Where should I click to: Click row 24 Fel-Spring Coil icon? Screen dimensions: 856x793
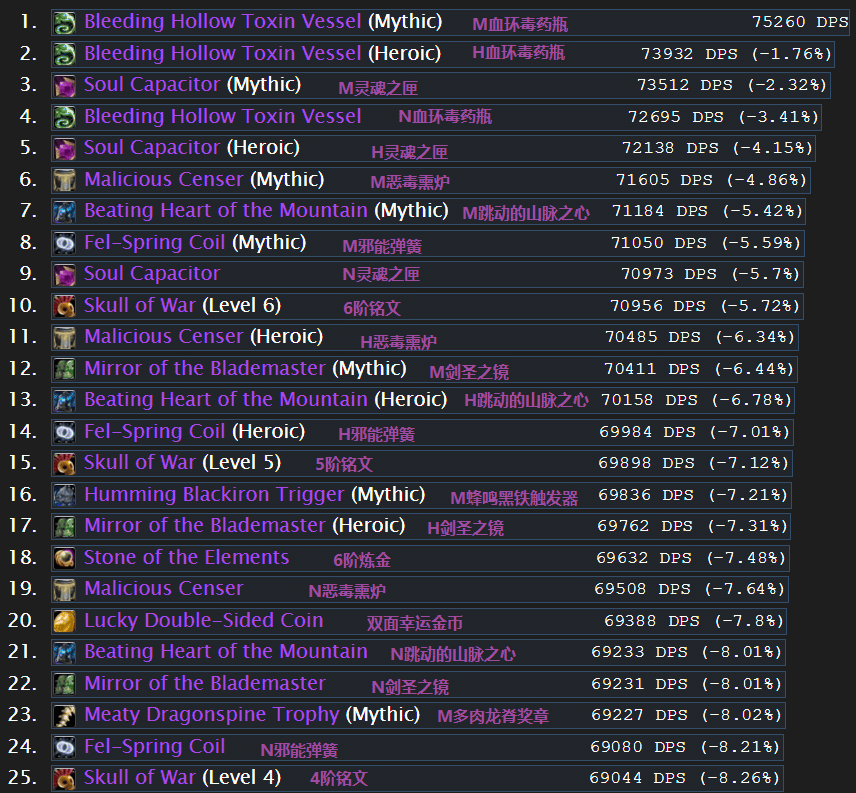pyautogui.click(x=64, y=747)
